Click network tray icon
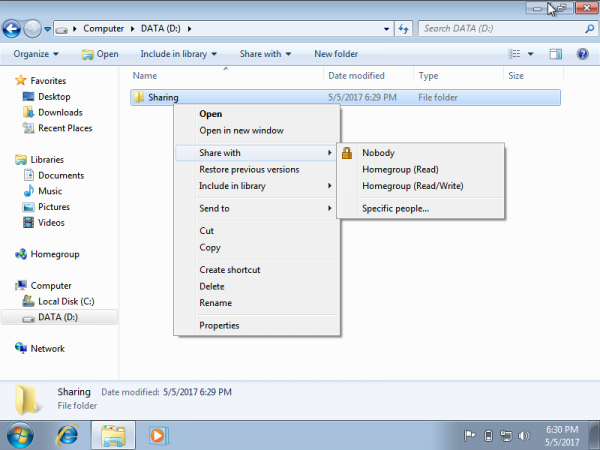 [x=506, y=435]
